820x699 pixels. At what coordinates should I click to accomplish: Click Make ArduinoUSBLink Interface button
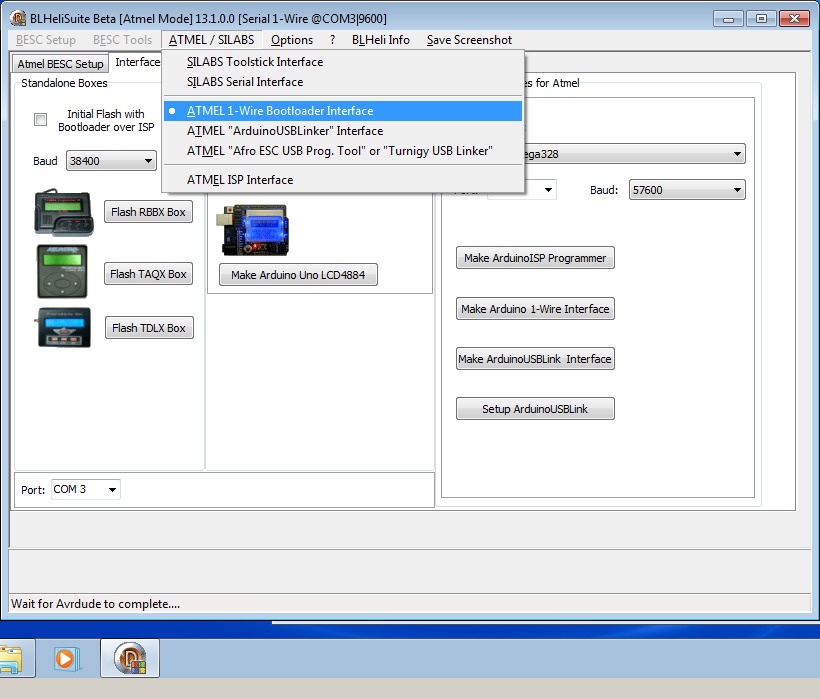(x=535, y=359)
